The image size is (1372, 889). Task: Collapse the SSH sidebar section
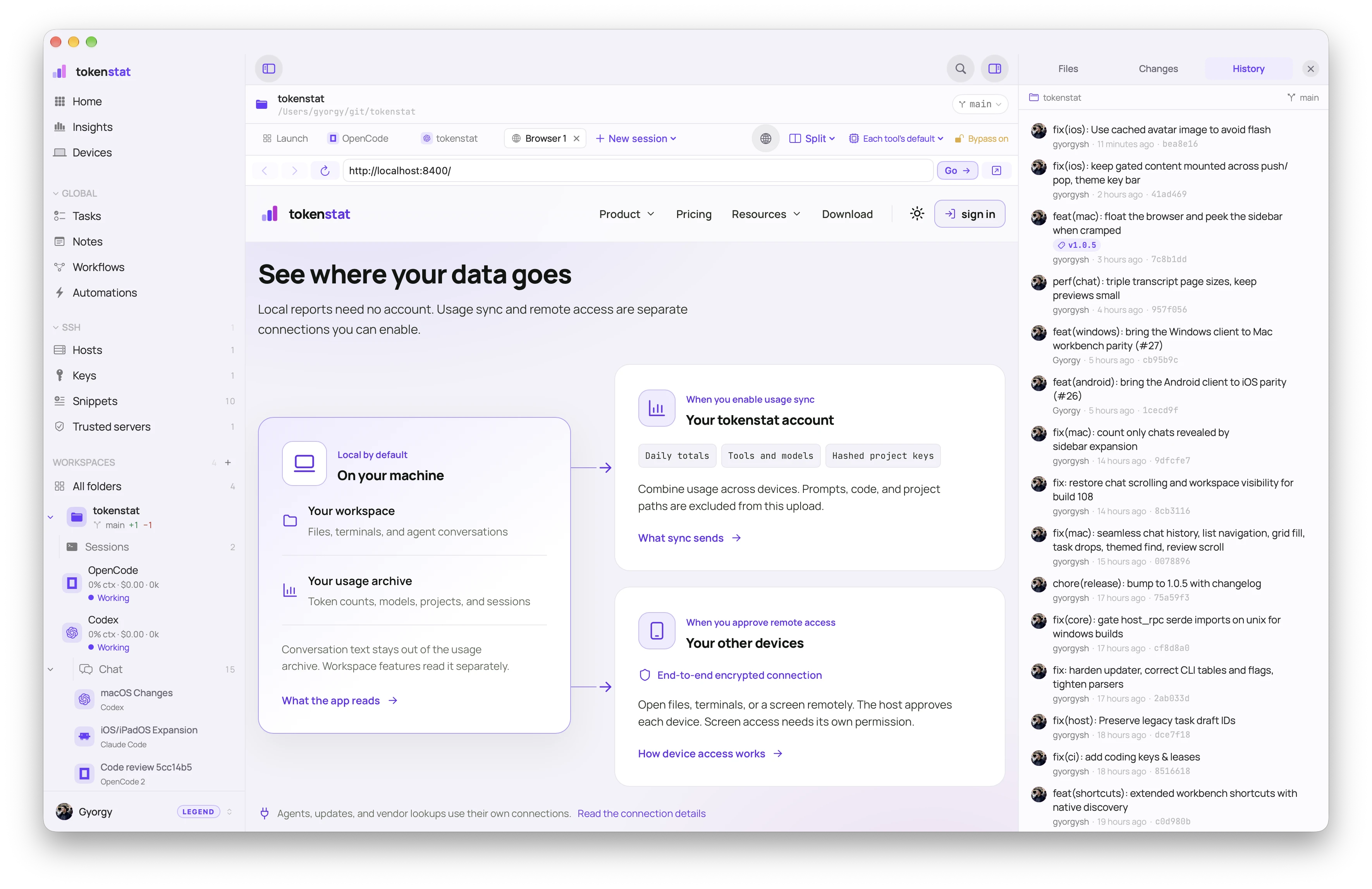click(x=67, y=327)
